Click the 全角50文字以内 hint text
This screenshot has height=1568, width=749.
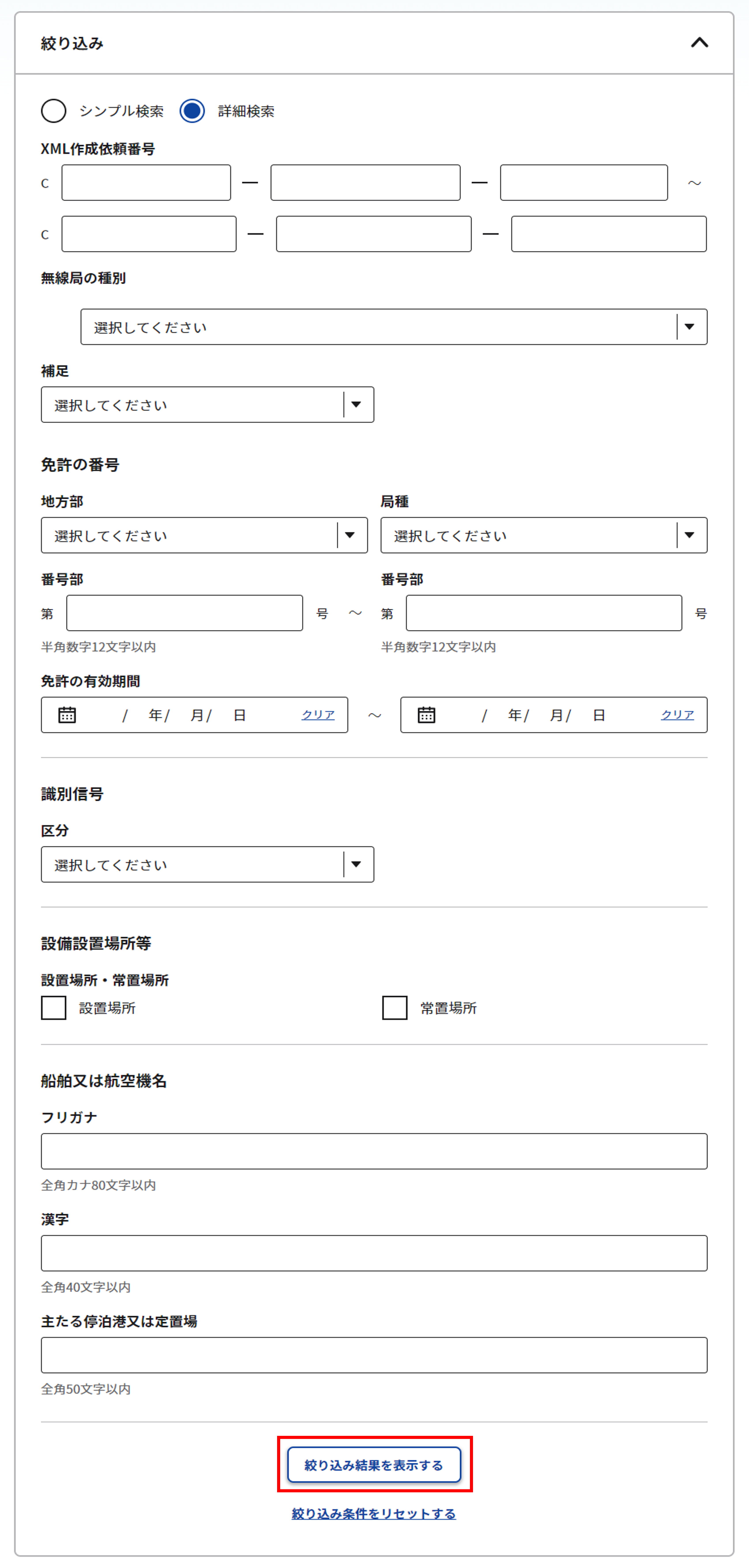coord(86,1389)
